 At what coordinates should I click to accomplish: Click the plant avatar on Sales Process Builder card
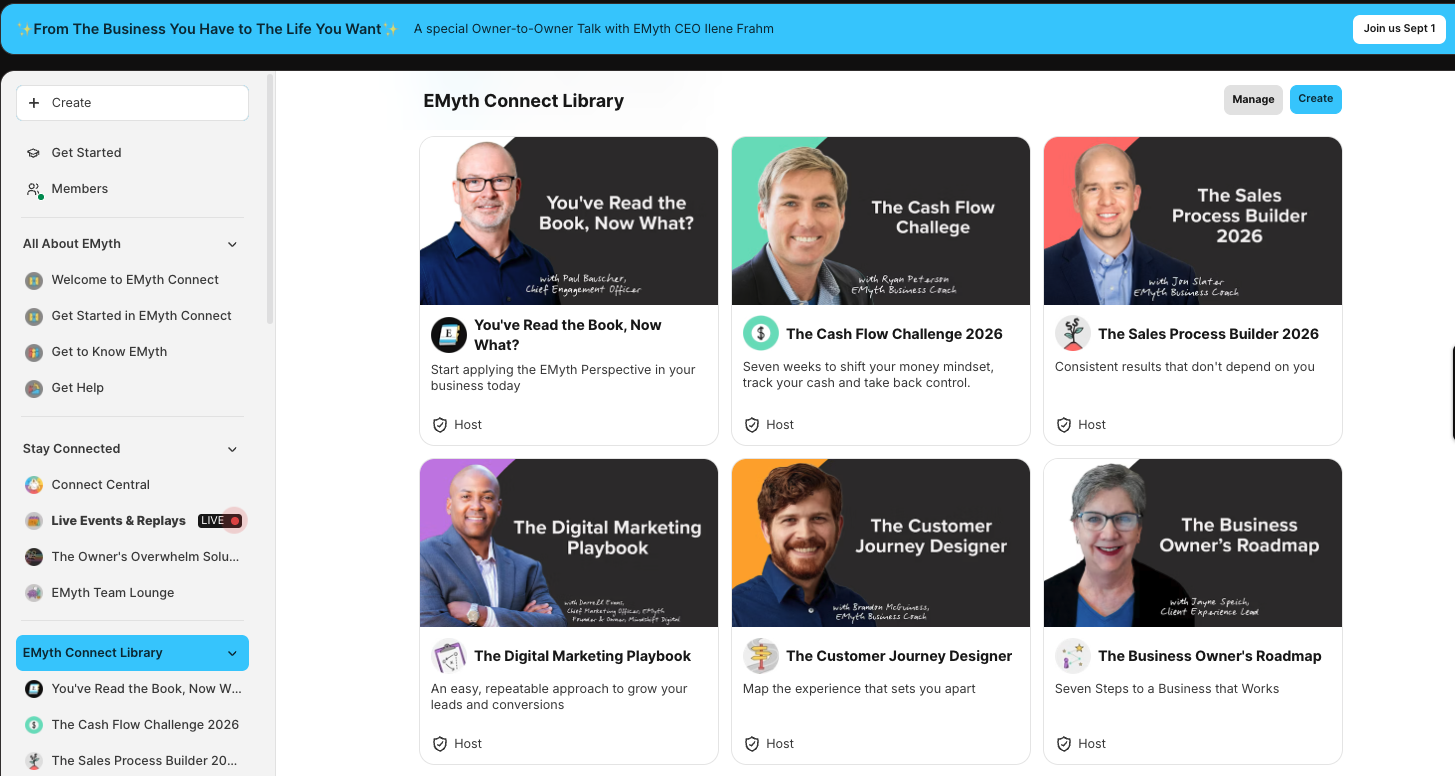click(1073, 334)
